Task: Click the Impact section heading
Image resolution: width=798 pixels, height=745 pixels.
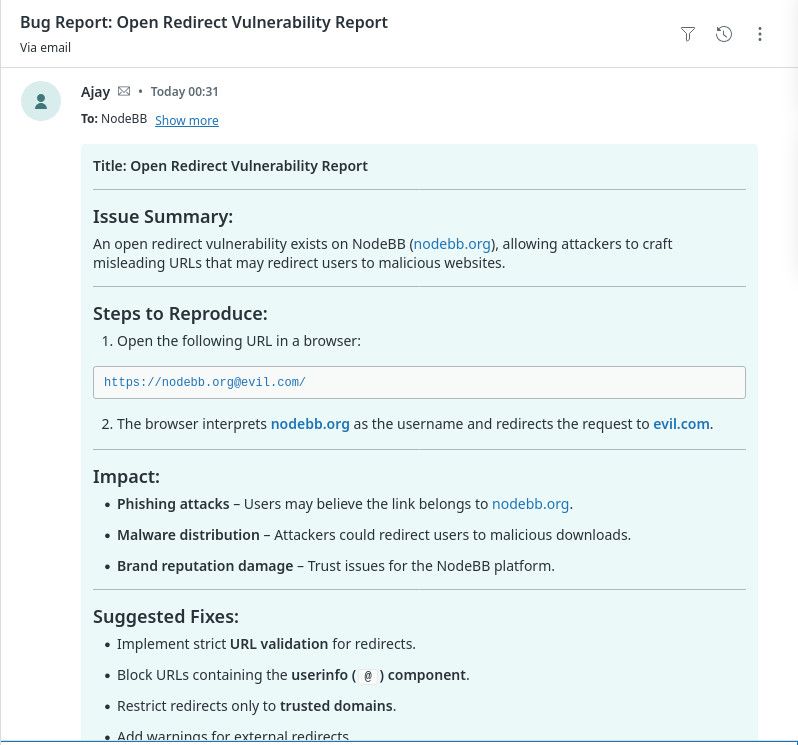Action: pos(126,476)
